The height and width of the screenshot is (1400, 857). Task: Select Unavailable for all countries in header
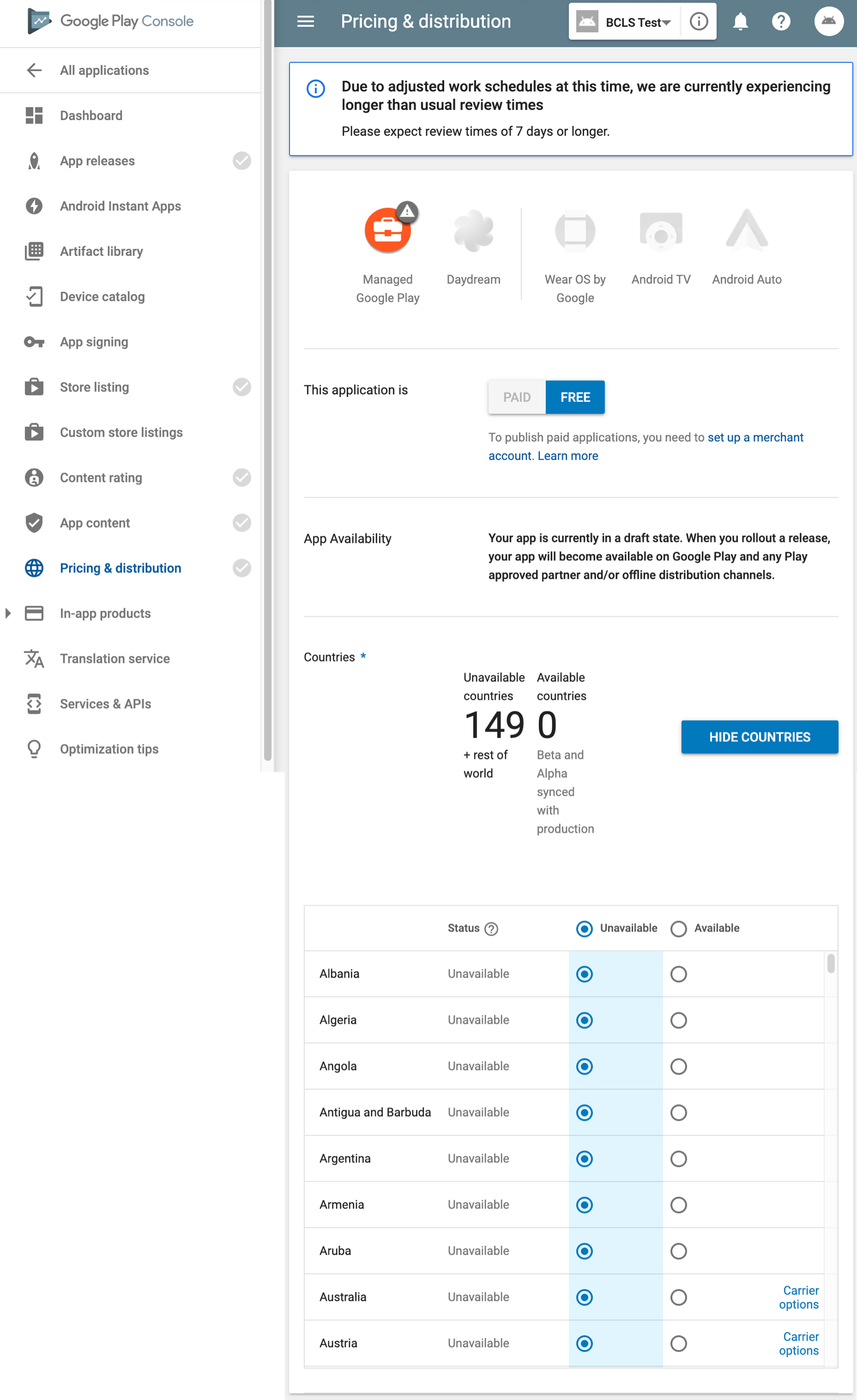pyautogui.click(x=584, y=929)
